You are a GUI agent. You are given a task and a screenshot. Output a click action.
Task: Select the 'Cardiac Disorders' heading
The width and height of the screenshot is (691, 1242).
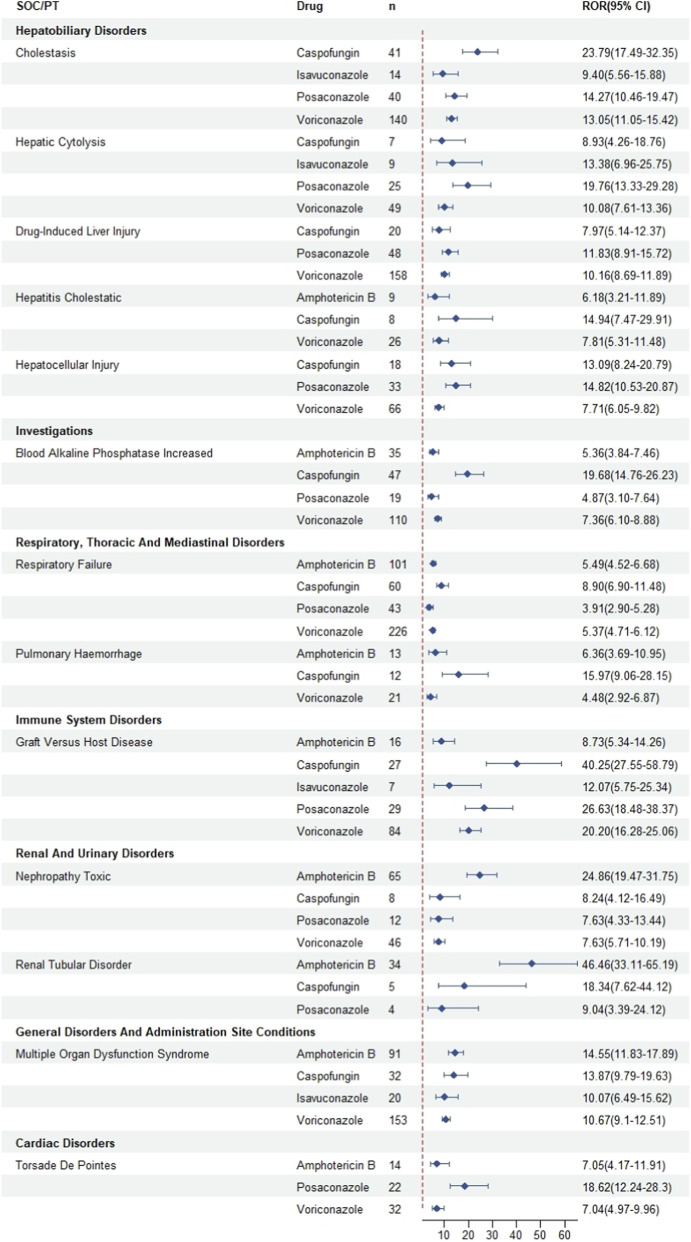pos(64,1142)
